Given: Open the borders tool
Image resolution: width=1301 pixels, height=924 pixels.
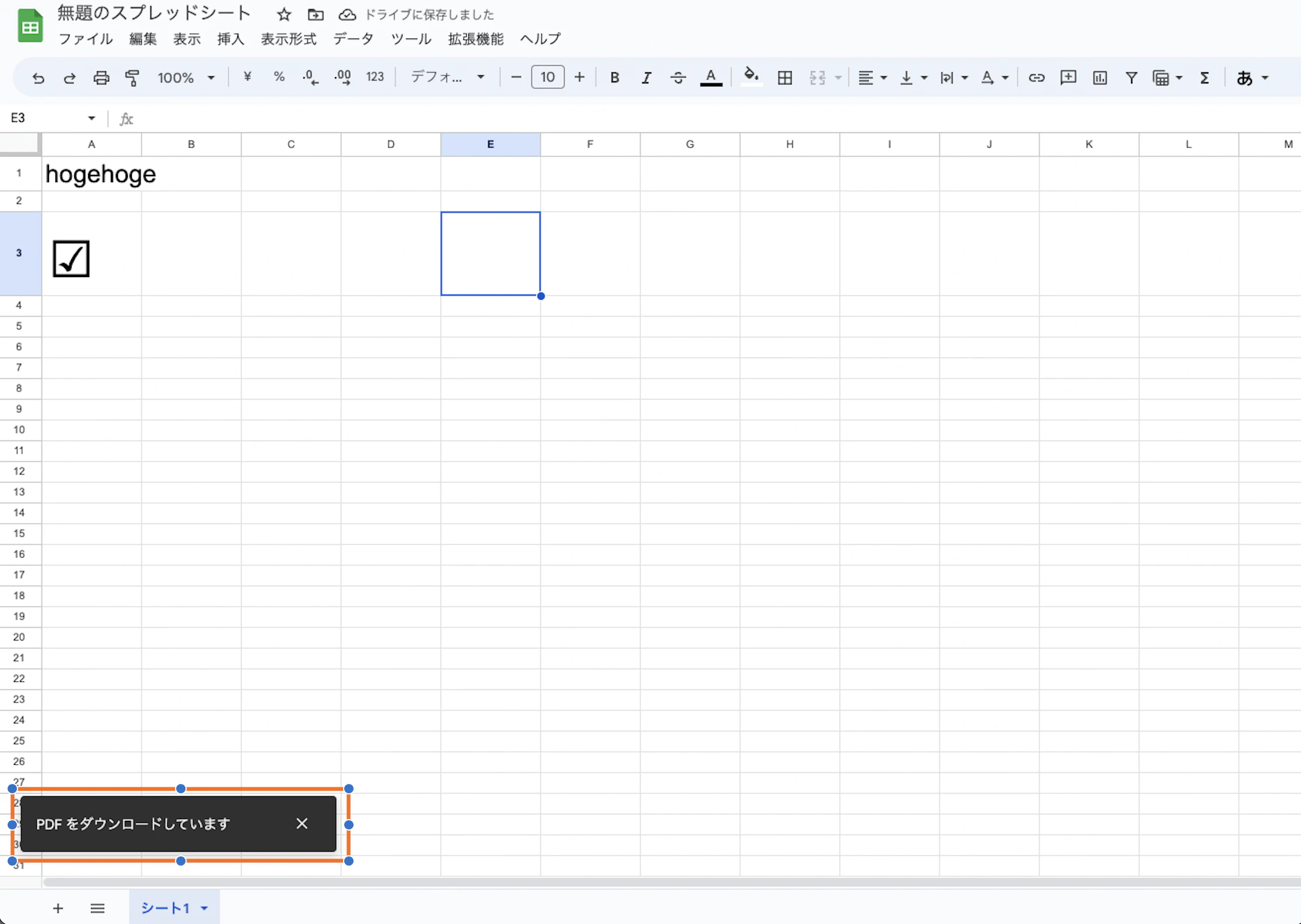Looking at the screenshot, I should pyautogui.click(x=785, y=78).
